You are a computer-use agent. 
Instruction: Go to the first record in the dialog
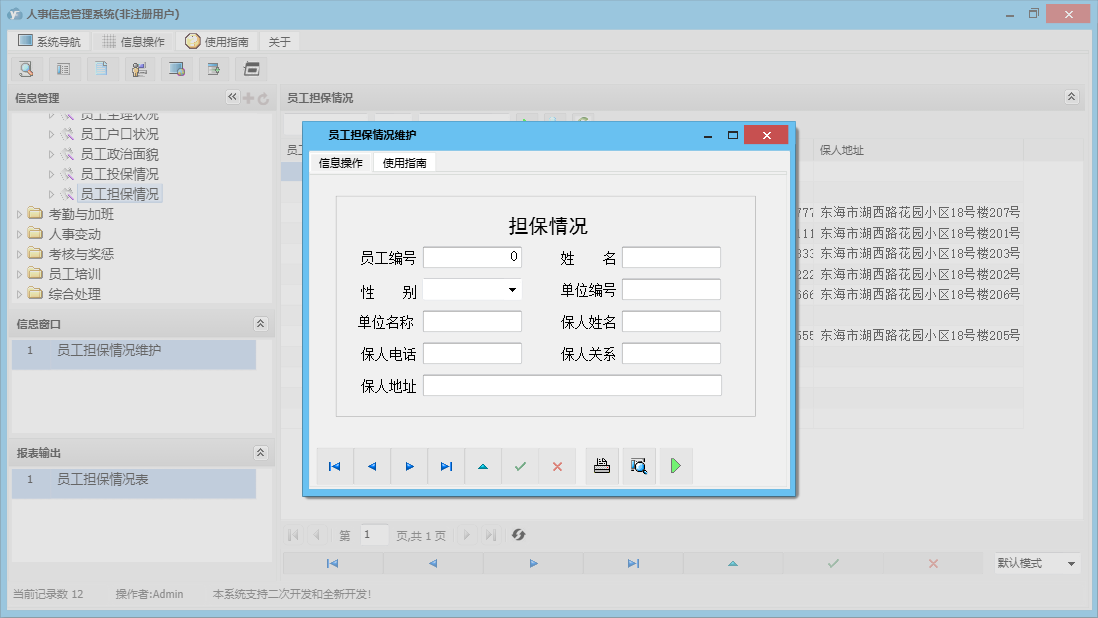click(x=334, y=465)
